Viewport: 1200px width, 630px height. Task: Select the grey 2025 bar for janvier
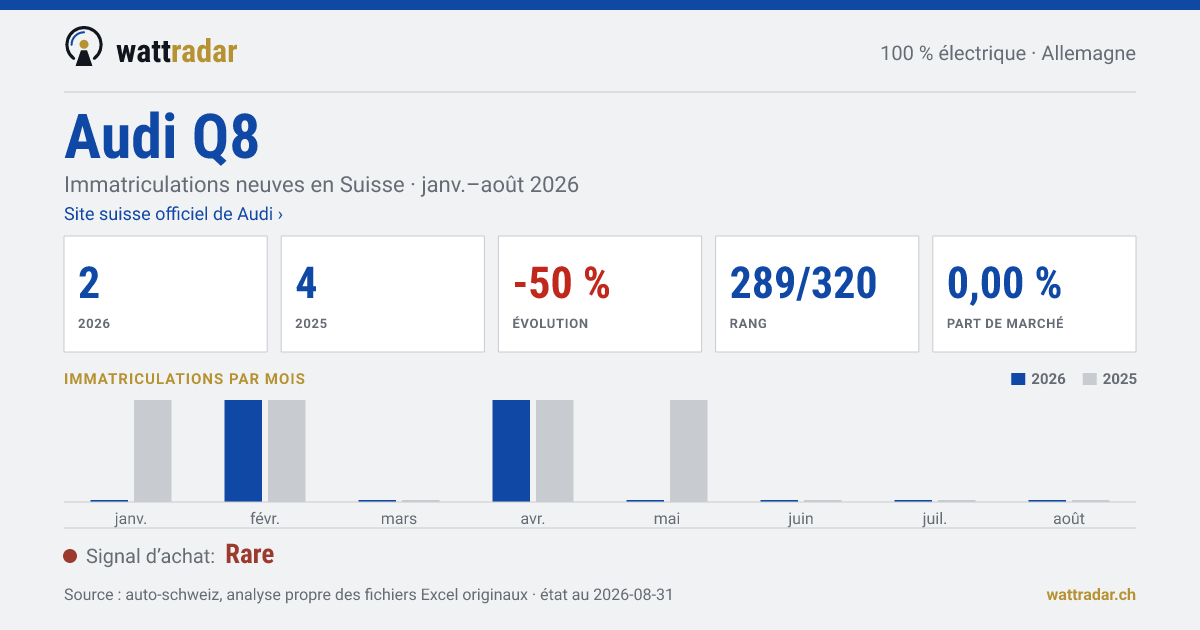(x=153, y=450)
